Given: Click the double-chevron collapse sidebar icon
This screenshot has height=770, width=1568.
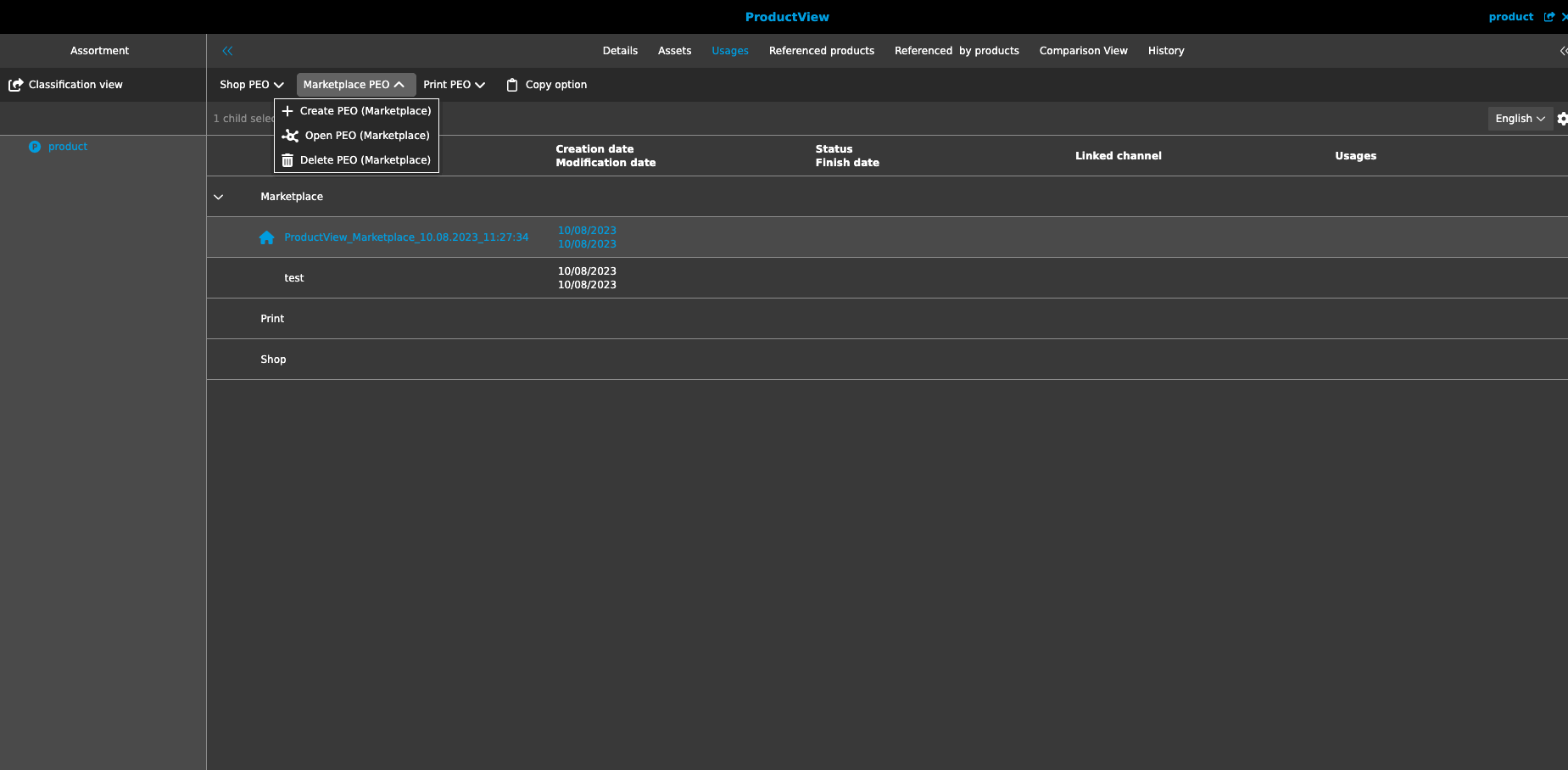Looking at the screenshot, I should point(227,51).
